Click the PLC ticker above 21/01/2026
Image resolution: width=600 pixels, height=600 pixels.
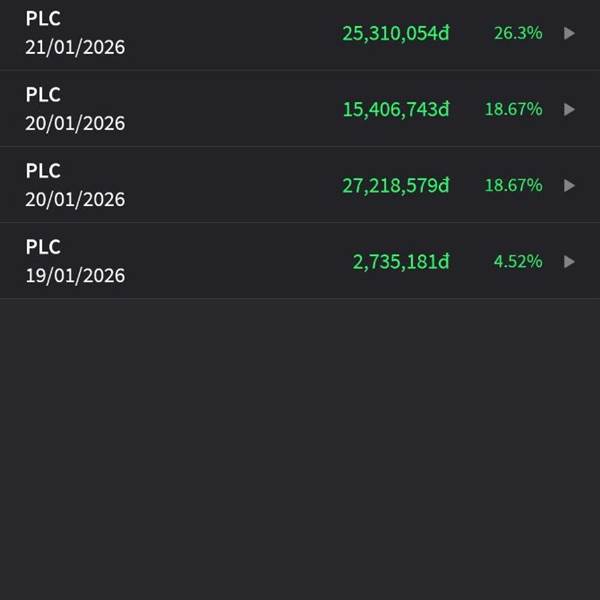(43, 18)
